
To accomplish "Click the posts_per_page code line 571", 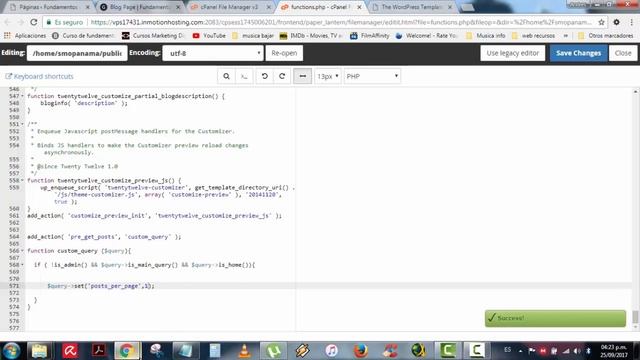I will click(x=101, y=286).
